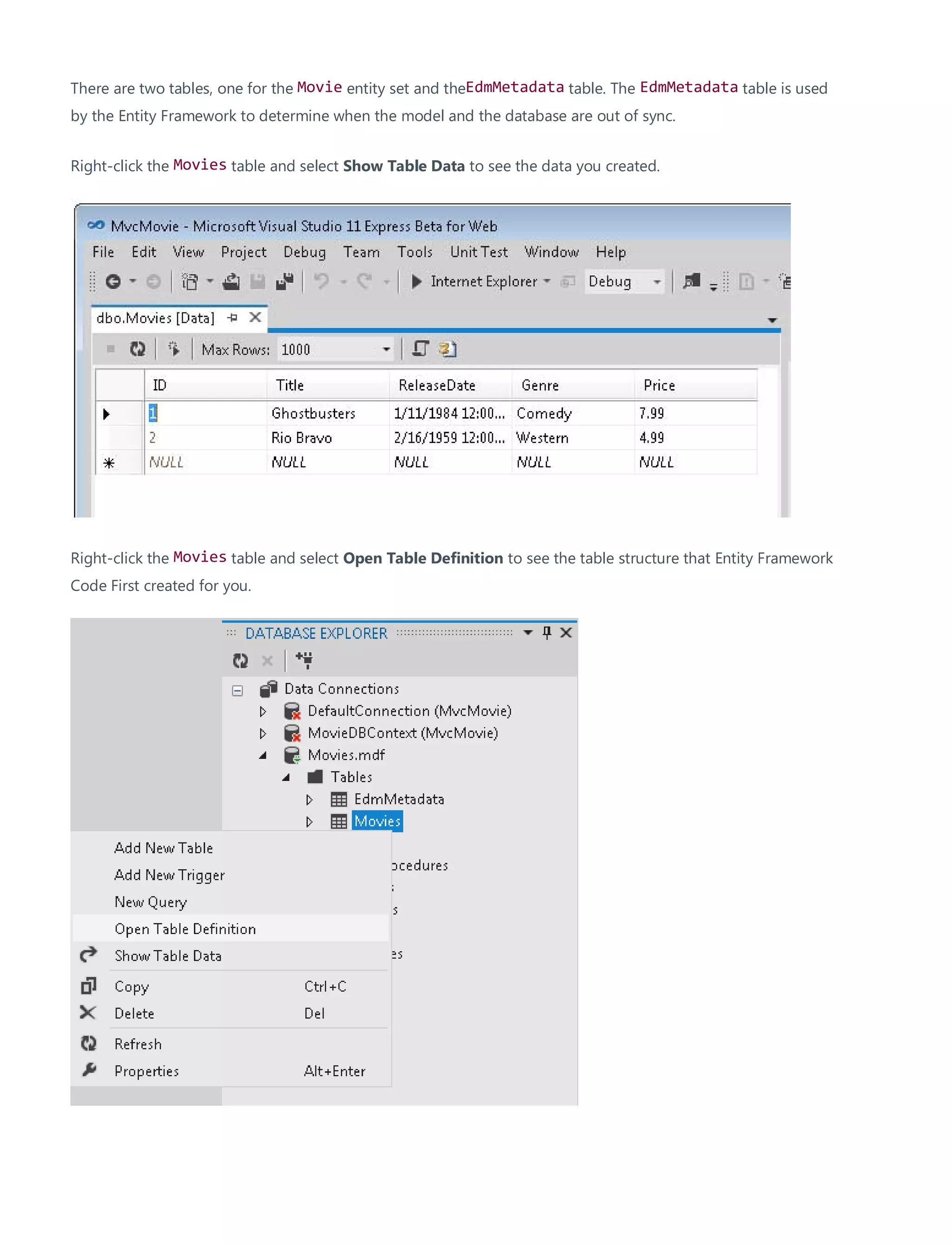
Task: Click the Ghostbusters title cell
Action: [328, 414]
